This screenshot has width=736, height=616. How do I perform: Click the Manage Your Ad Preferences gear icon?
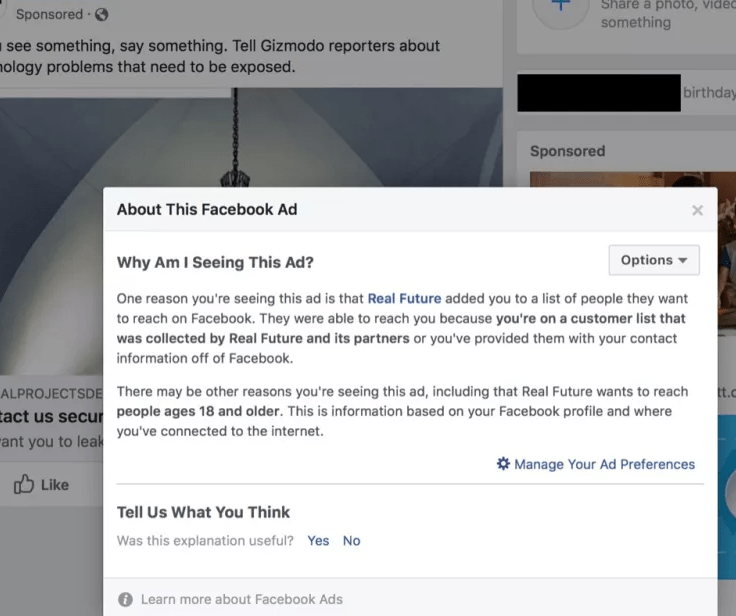503,464
